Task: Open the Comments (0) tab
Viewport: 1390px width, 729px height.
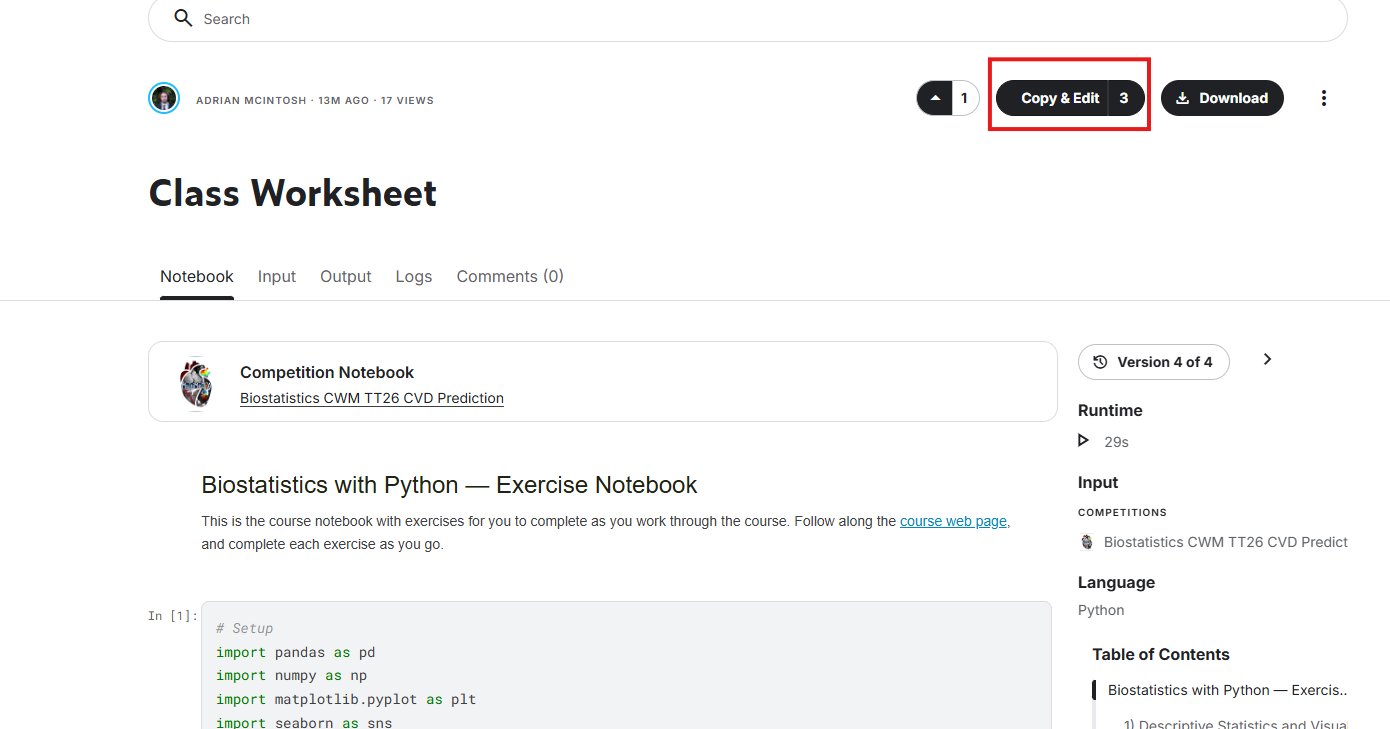Action: [x=510, y=276]
